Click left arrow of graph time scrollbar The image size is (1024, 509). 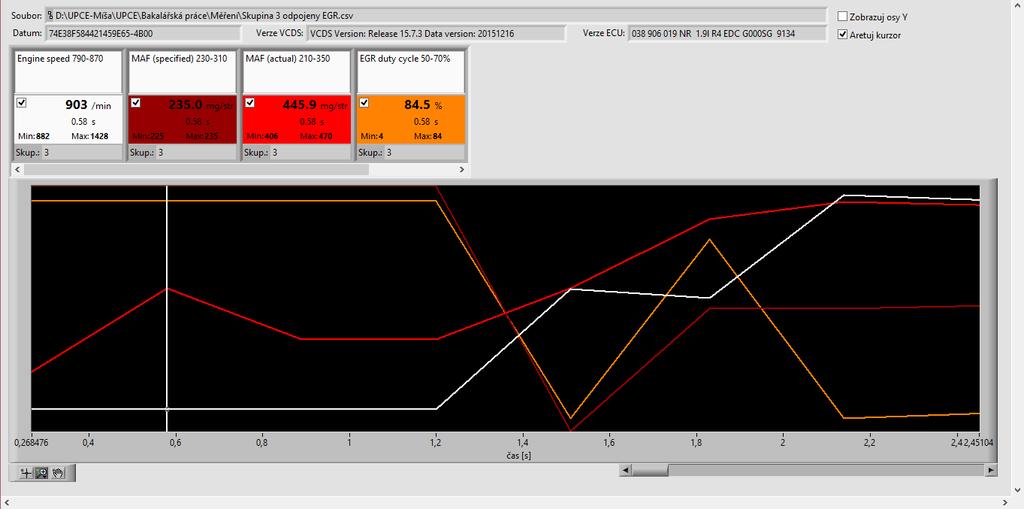point(625,470)
